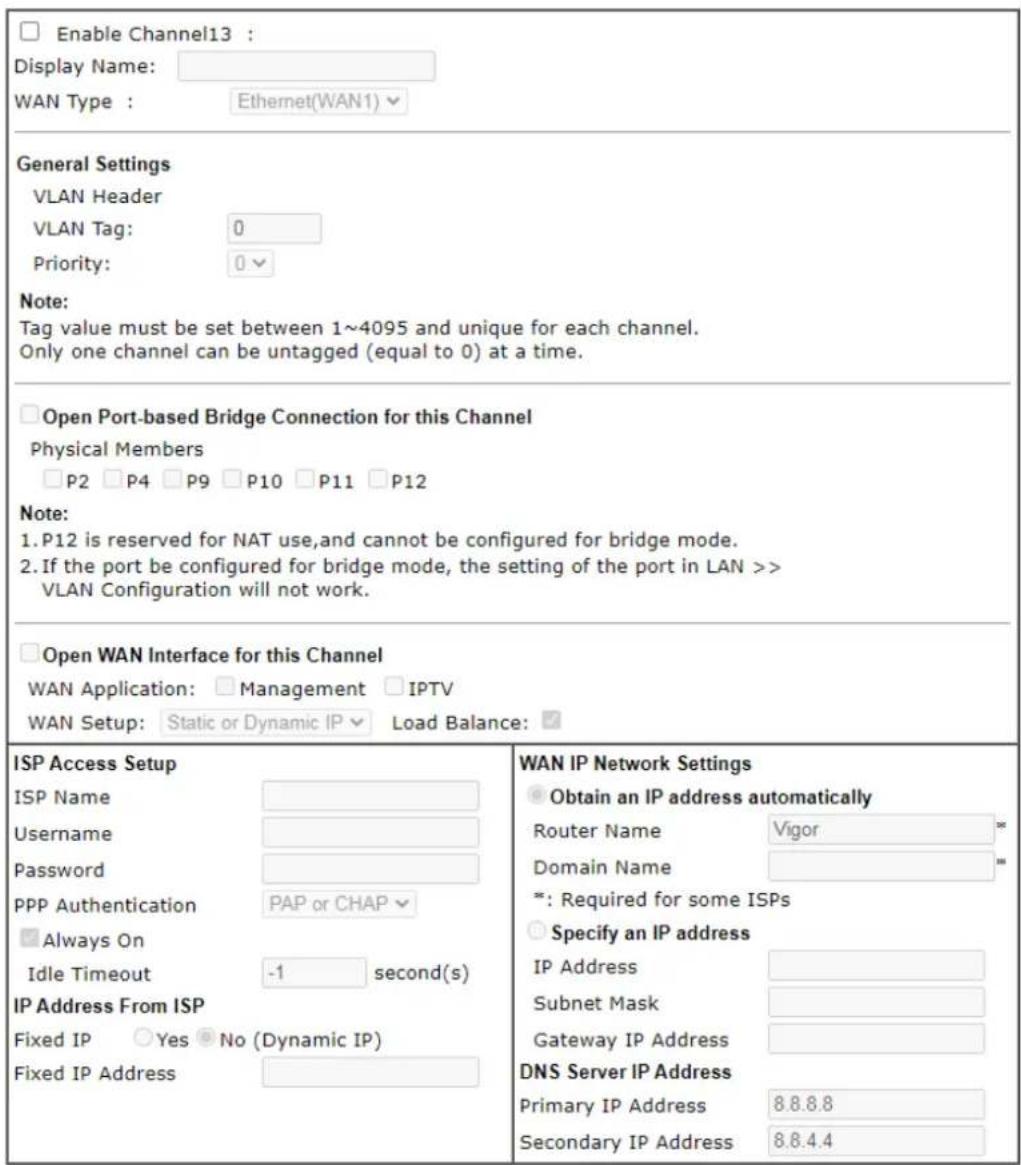Viewport: 1021px width, 1165px height.
Task: Open the Priority dropdown
Action: 250,263
